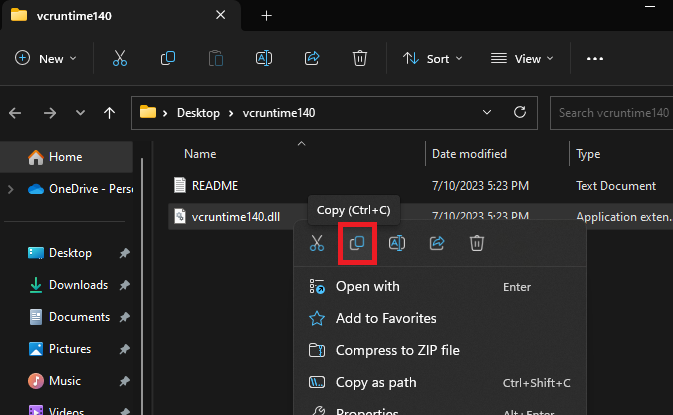Open Downloads folder in the sidebar
The height and width of the screenshot is (415, 673).
(77, 285)
